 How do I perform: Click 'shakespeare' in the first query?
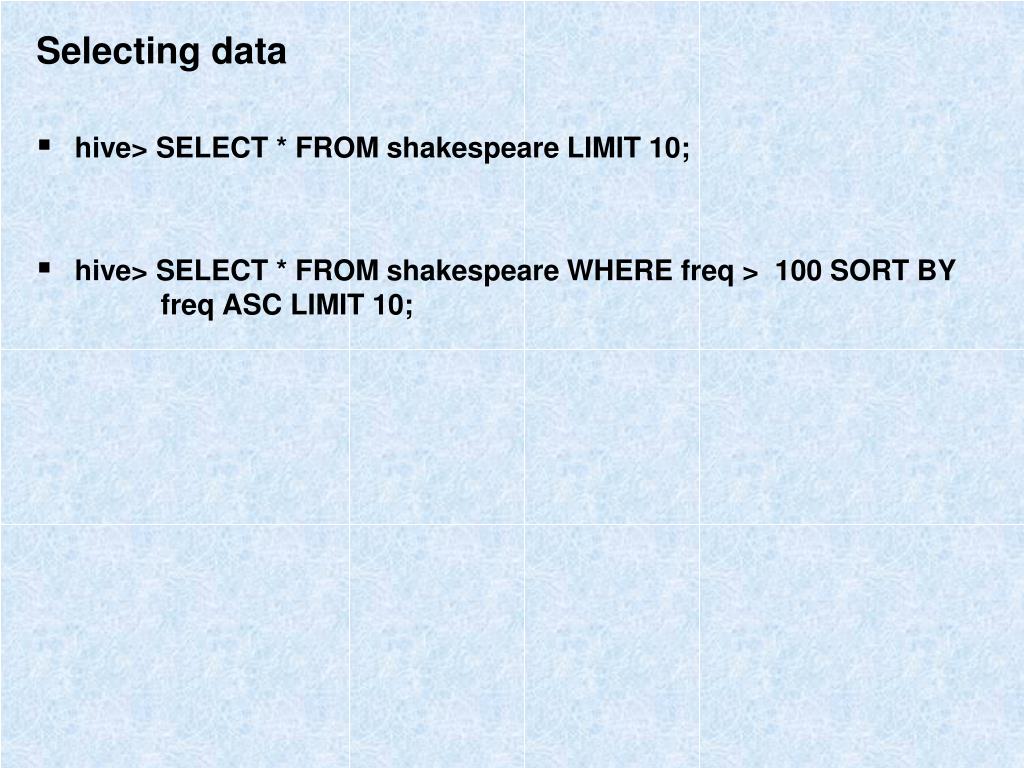point(473,149)
